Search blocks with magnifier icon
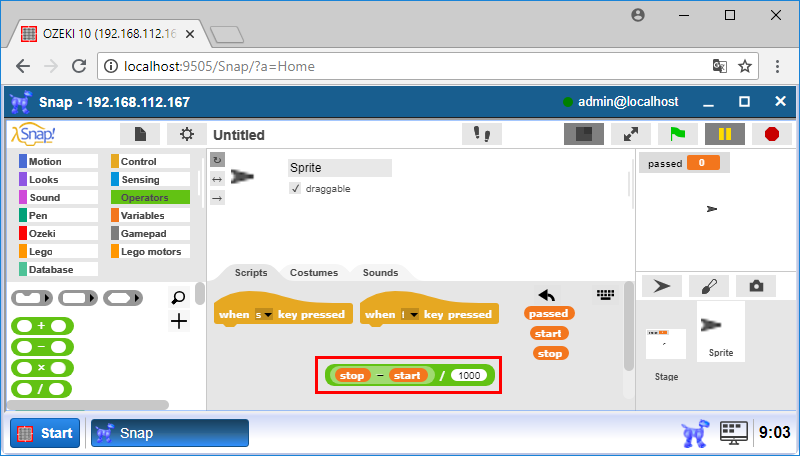 point(179,297)
